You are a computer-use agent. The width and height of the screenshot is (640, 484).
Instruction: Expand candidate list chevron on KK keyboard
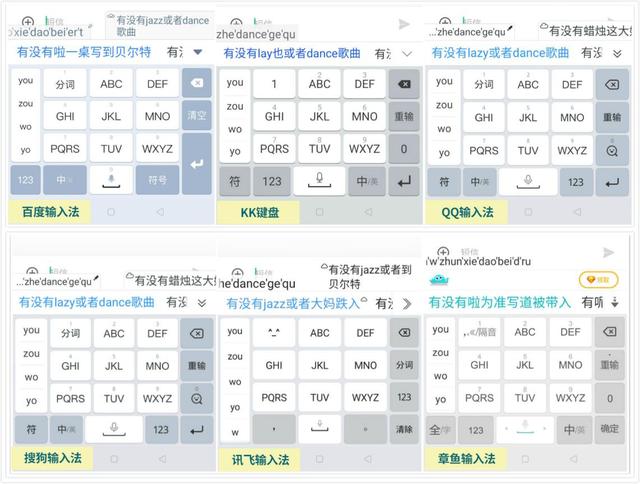click(407, 53)
